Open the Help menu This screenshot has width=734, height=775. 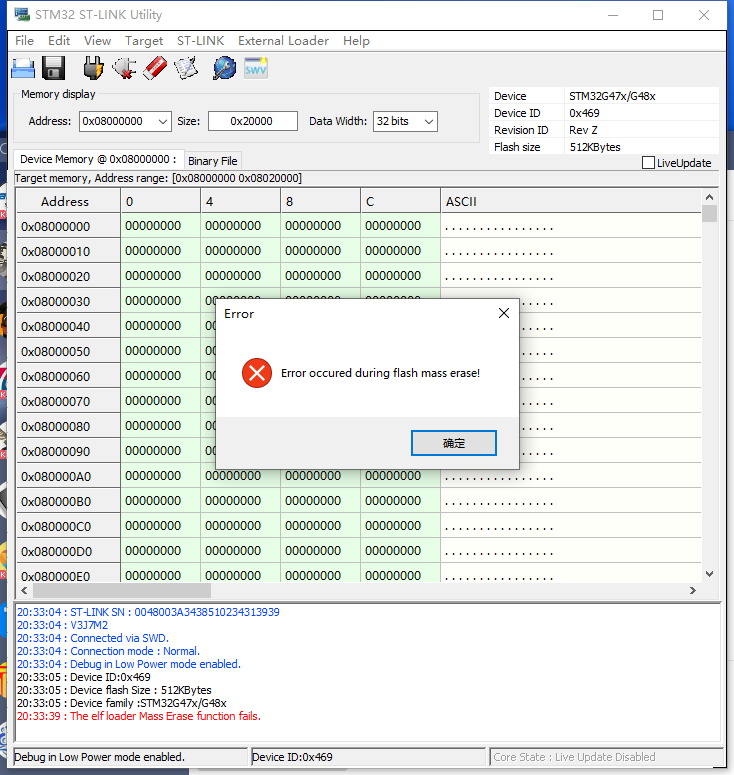click(356, 41)
